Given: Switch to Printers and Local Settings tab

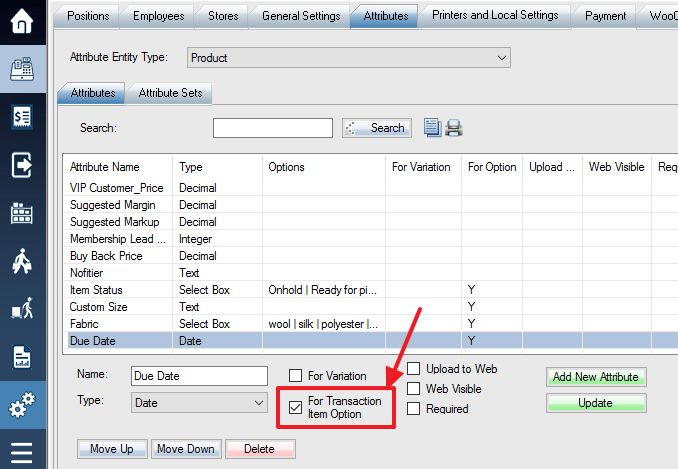Looking at the screenshot, I should click(495, 15).
